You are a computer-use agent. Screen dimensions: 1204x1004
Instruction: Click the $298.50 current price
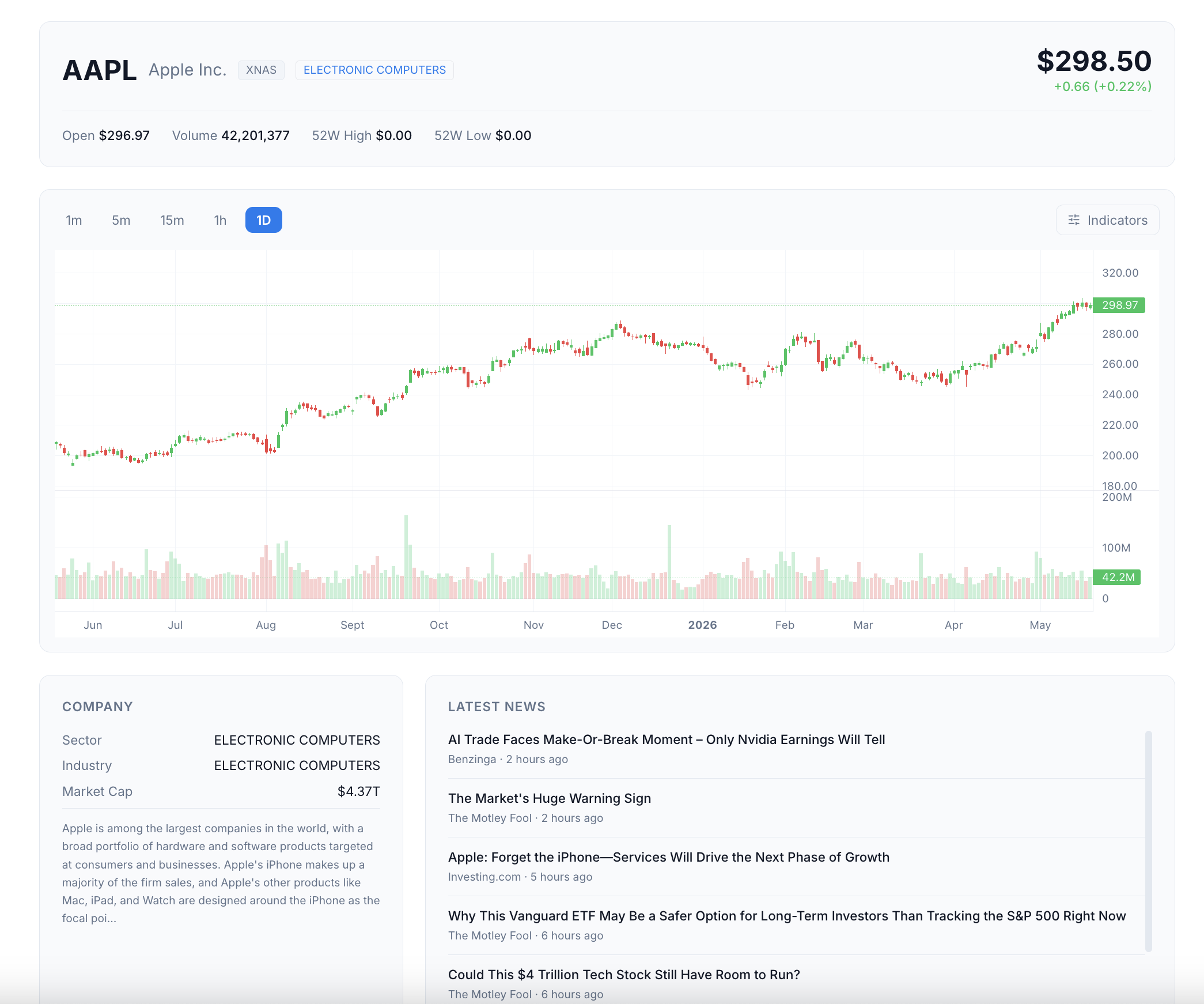[x=1094, y=61]
